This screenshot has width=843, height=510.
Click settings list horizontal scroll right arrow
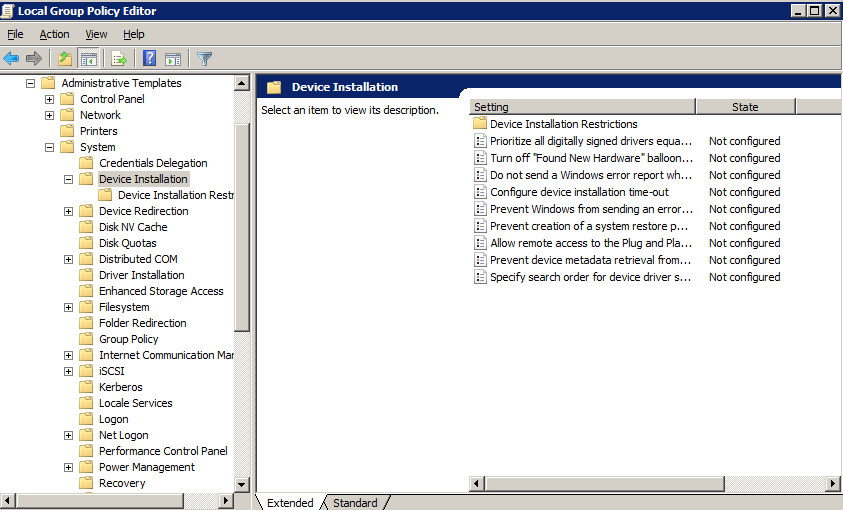coord(833,484)
